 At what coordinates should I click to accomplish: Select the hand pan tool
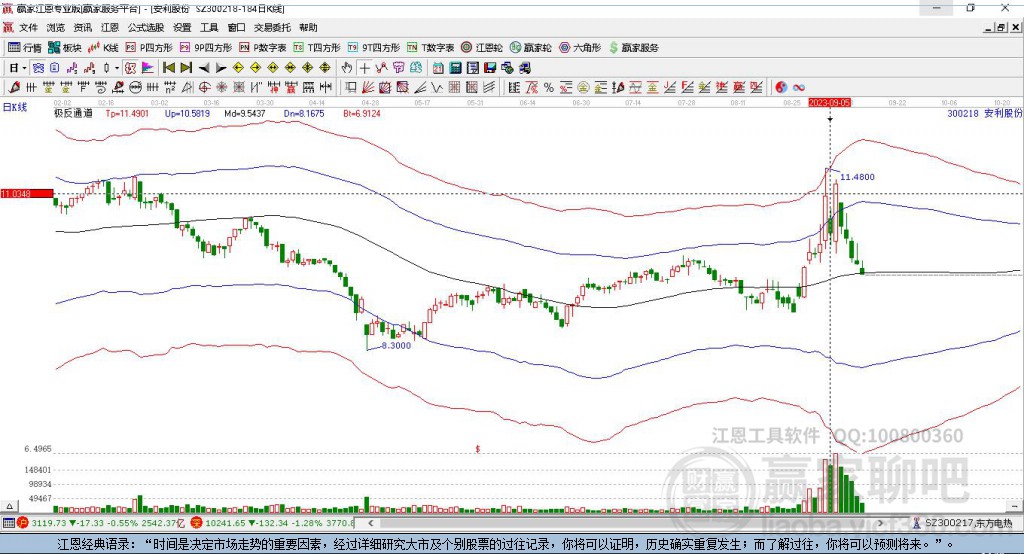tap(347, 68)
